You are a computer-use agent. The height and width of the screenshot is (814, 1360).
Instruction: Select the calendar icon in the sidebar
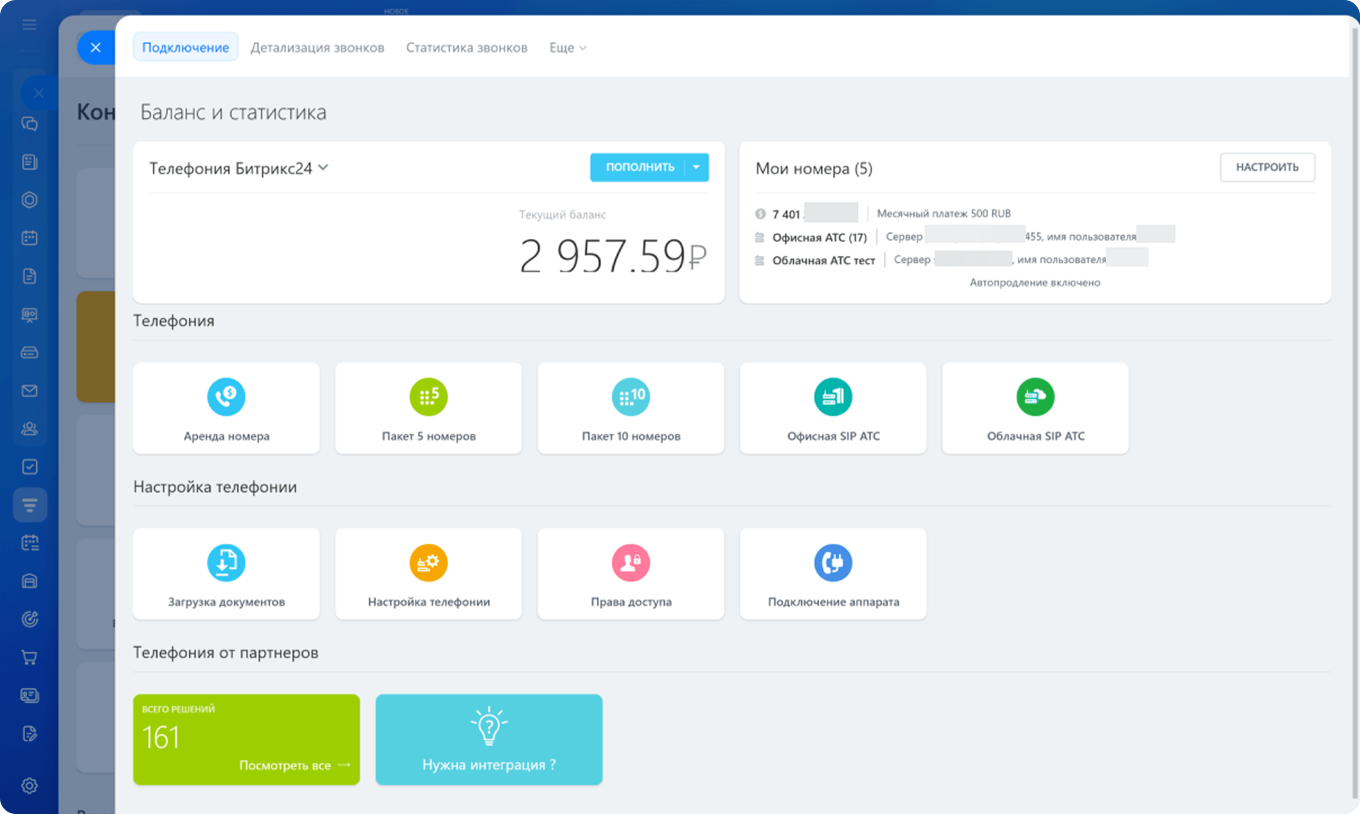coord(29,237)
